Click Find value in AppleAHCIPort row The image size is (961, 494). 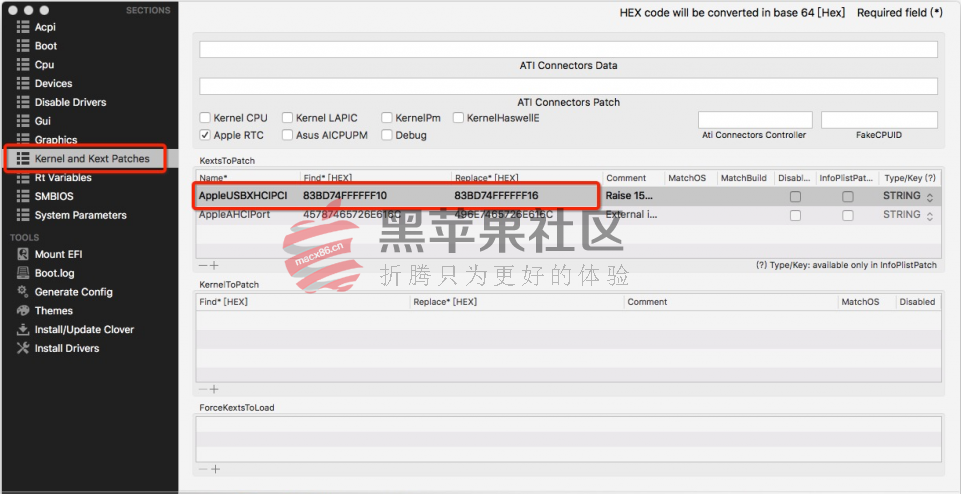pyautogui.click(x=352, y=215)
